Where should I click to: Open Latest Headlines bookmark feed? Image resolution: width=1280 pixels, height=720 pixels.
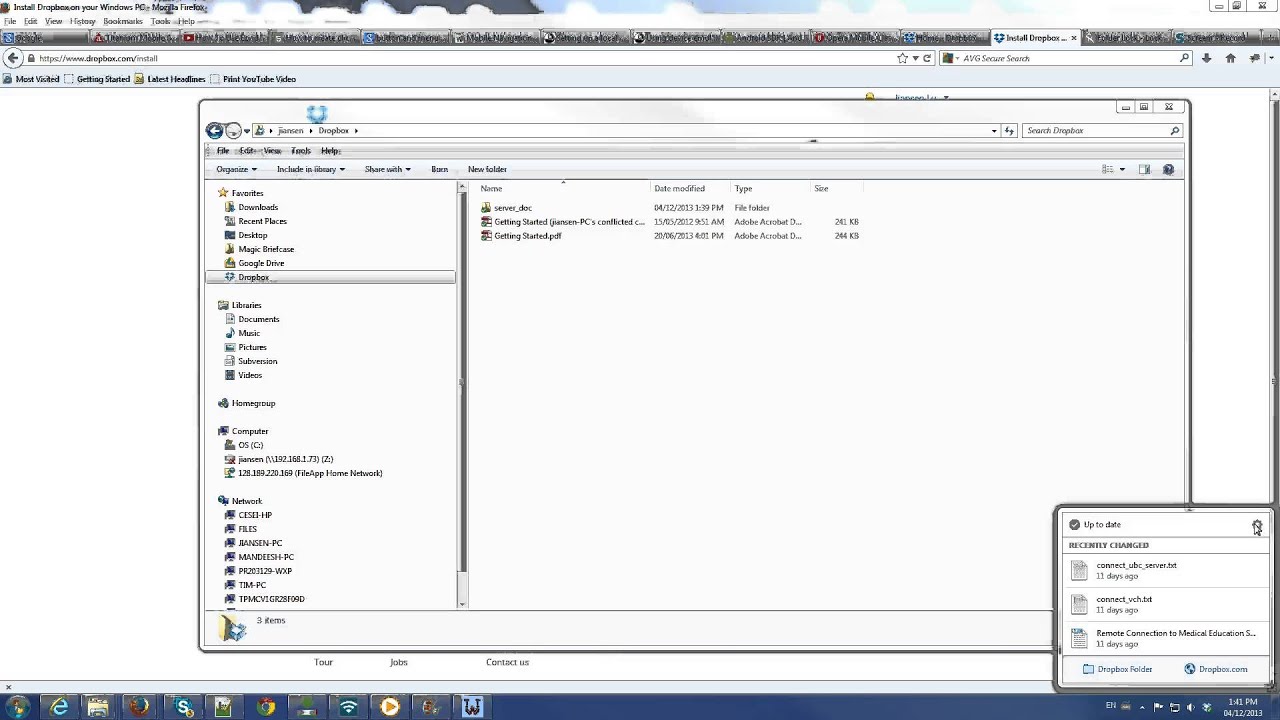[170, 79]
